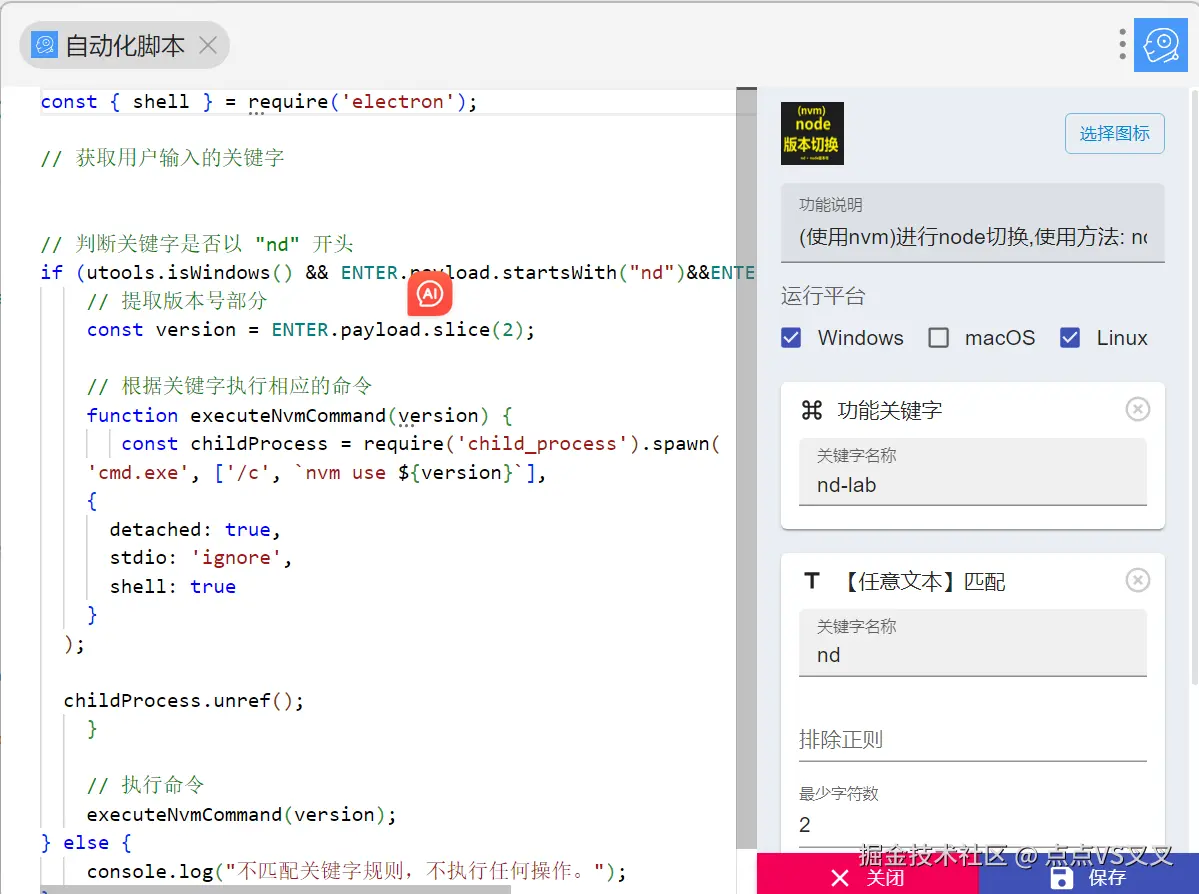This screenshot has height=894, width=1199.
Task: Click the "stdio: 'ignore'," line
Action: coord(201,558)
